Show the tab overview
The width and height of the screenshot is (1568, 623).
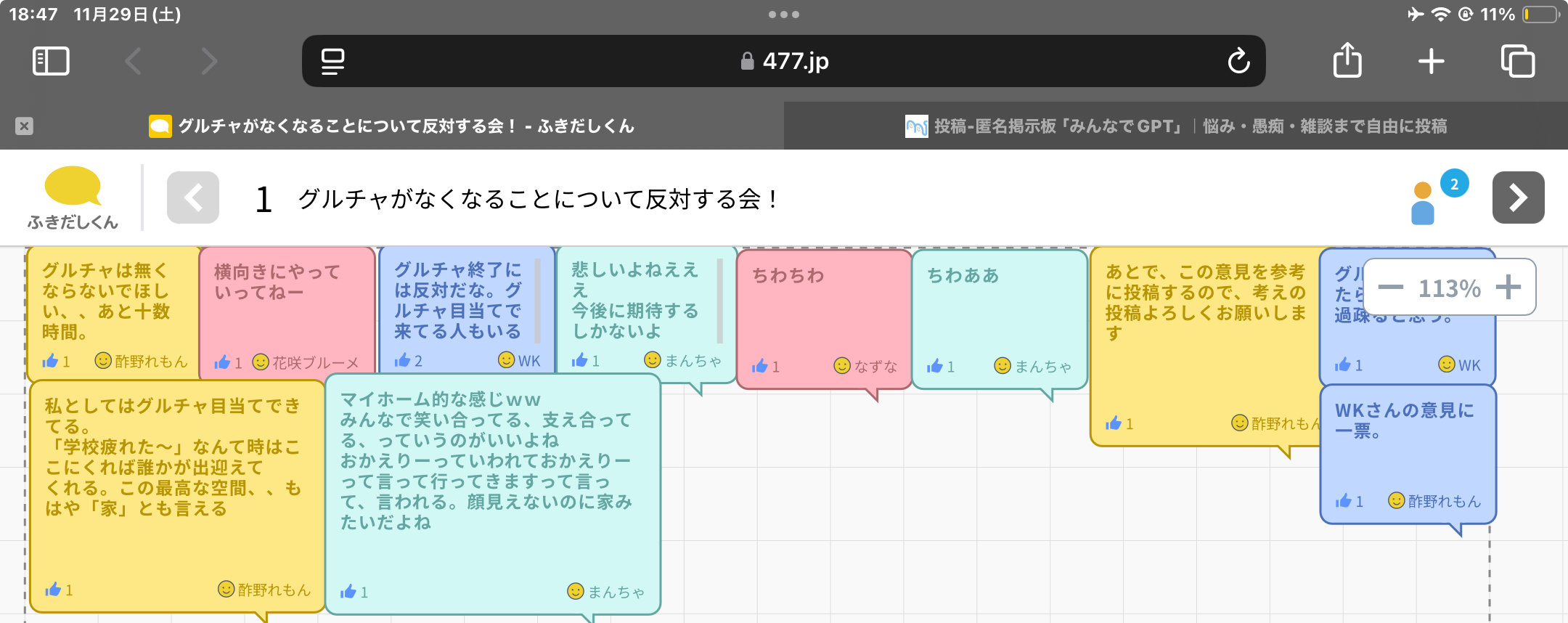point(1517,61)
